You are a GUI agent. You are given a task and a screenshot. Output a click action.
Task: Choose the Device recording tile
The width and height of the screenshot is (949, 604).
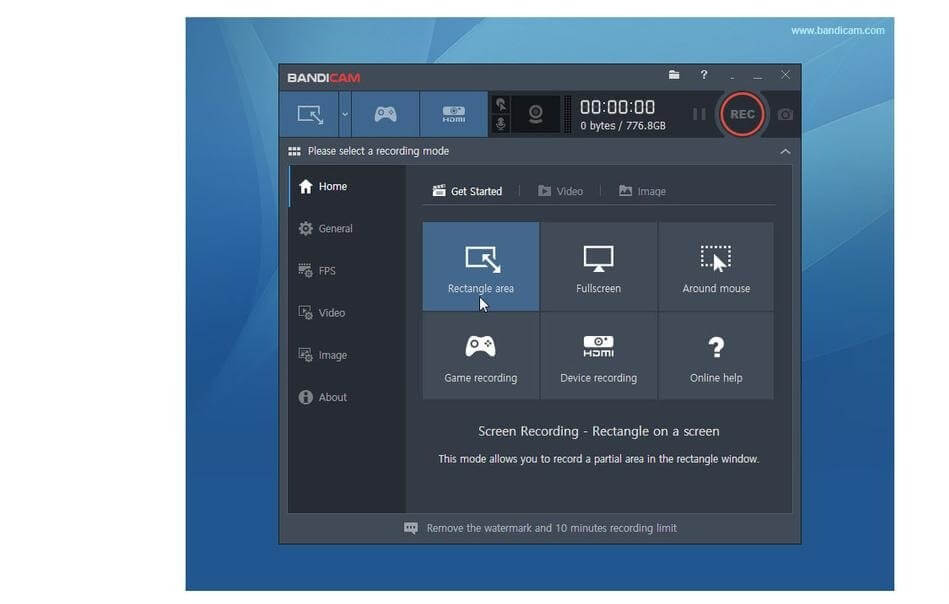pos(599,356)
